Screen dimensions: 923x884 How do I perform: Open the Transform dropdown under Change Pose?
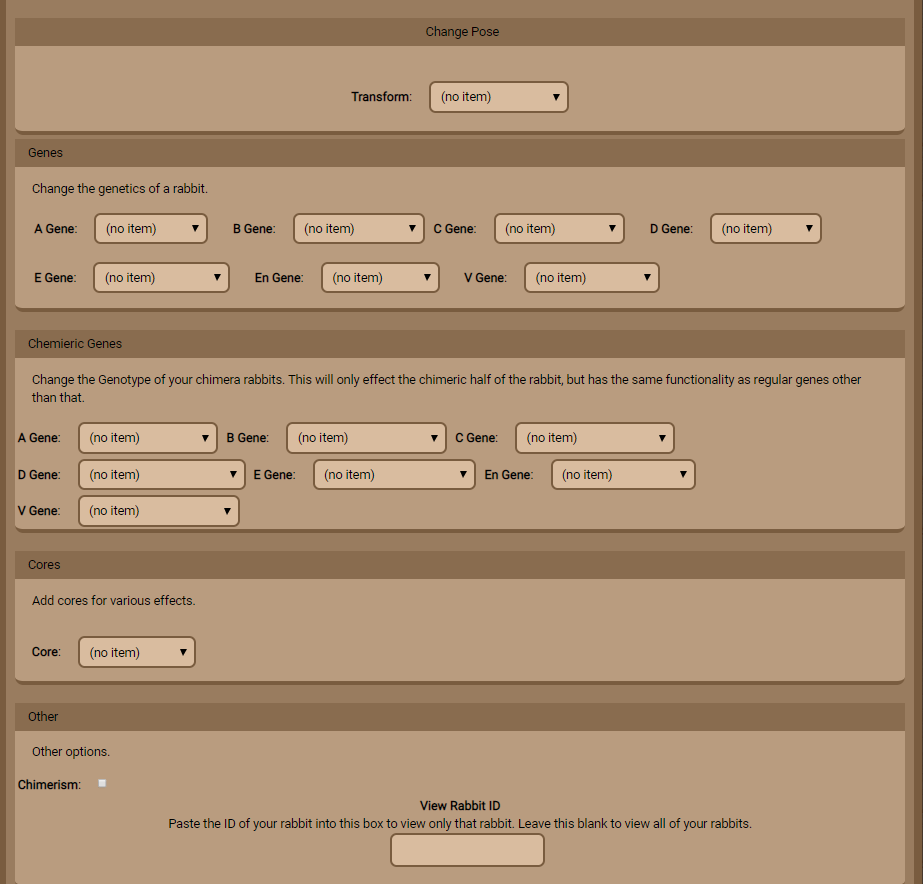498,97
